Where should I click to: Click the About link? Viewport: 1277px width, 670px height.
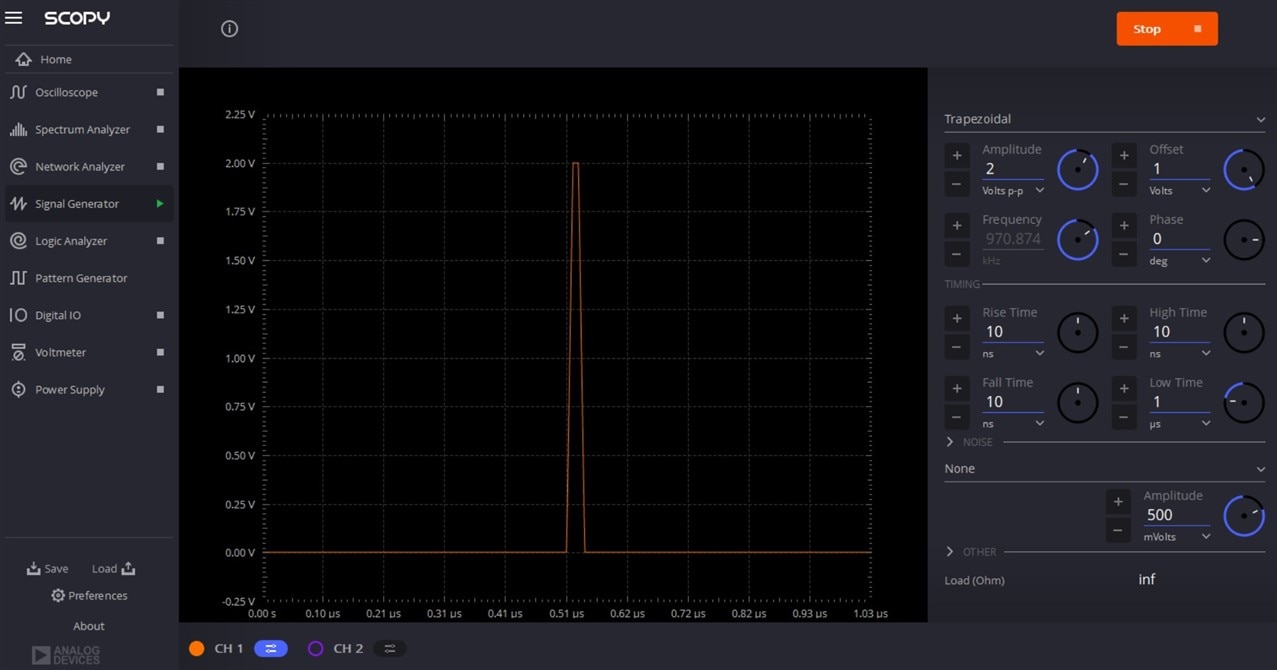coord(89,626)
